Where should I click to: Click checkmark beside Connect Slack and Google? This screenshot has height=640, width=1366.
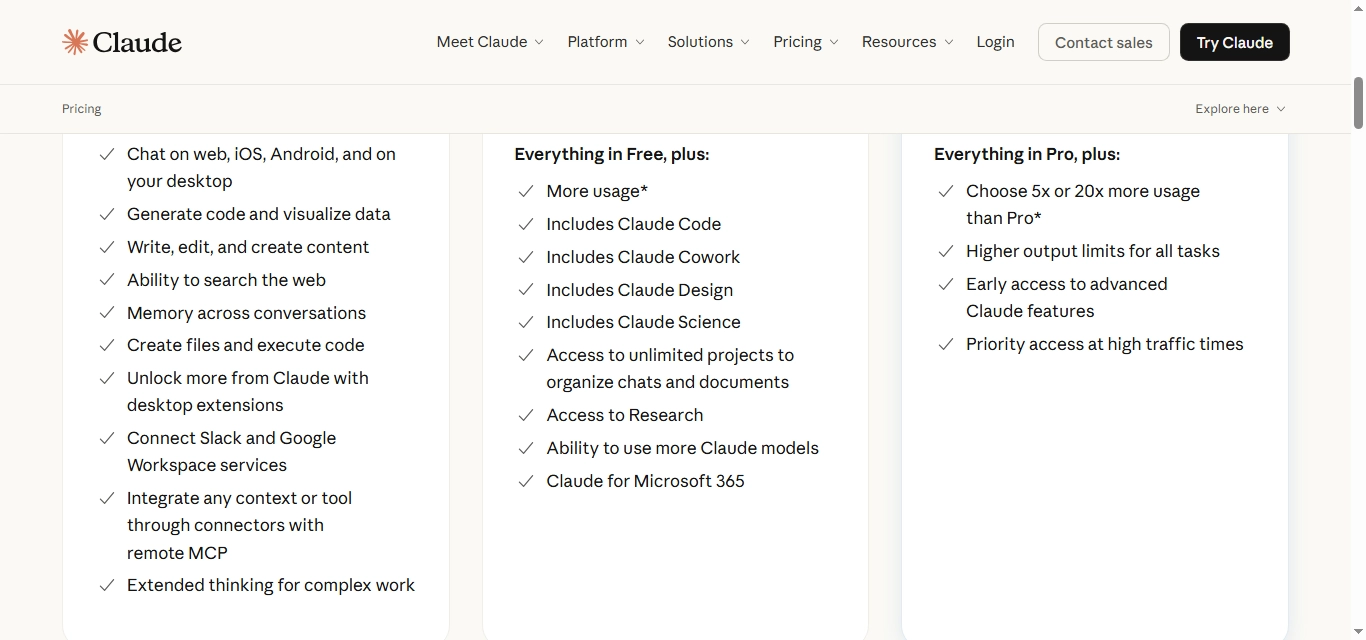tap(107, 439)
